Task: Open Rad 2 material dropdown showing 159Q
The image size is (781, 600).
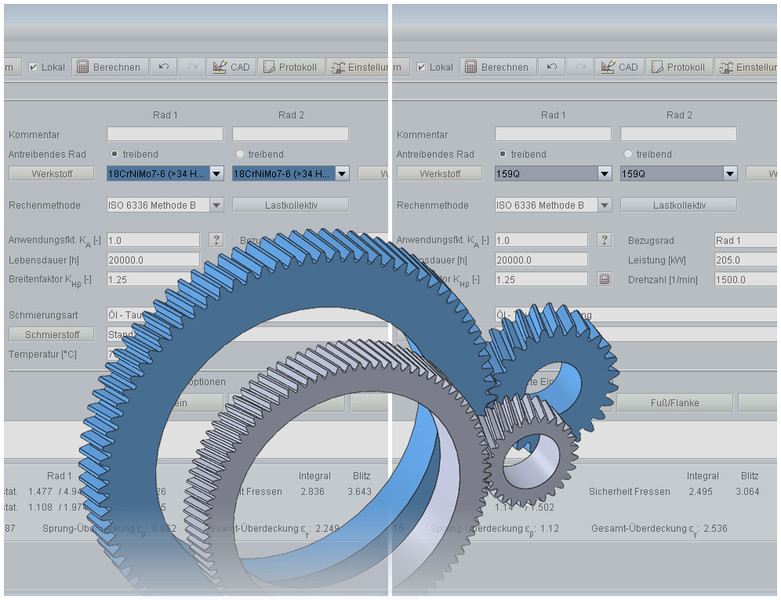Action: (729, 173)
